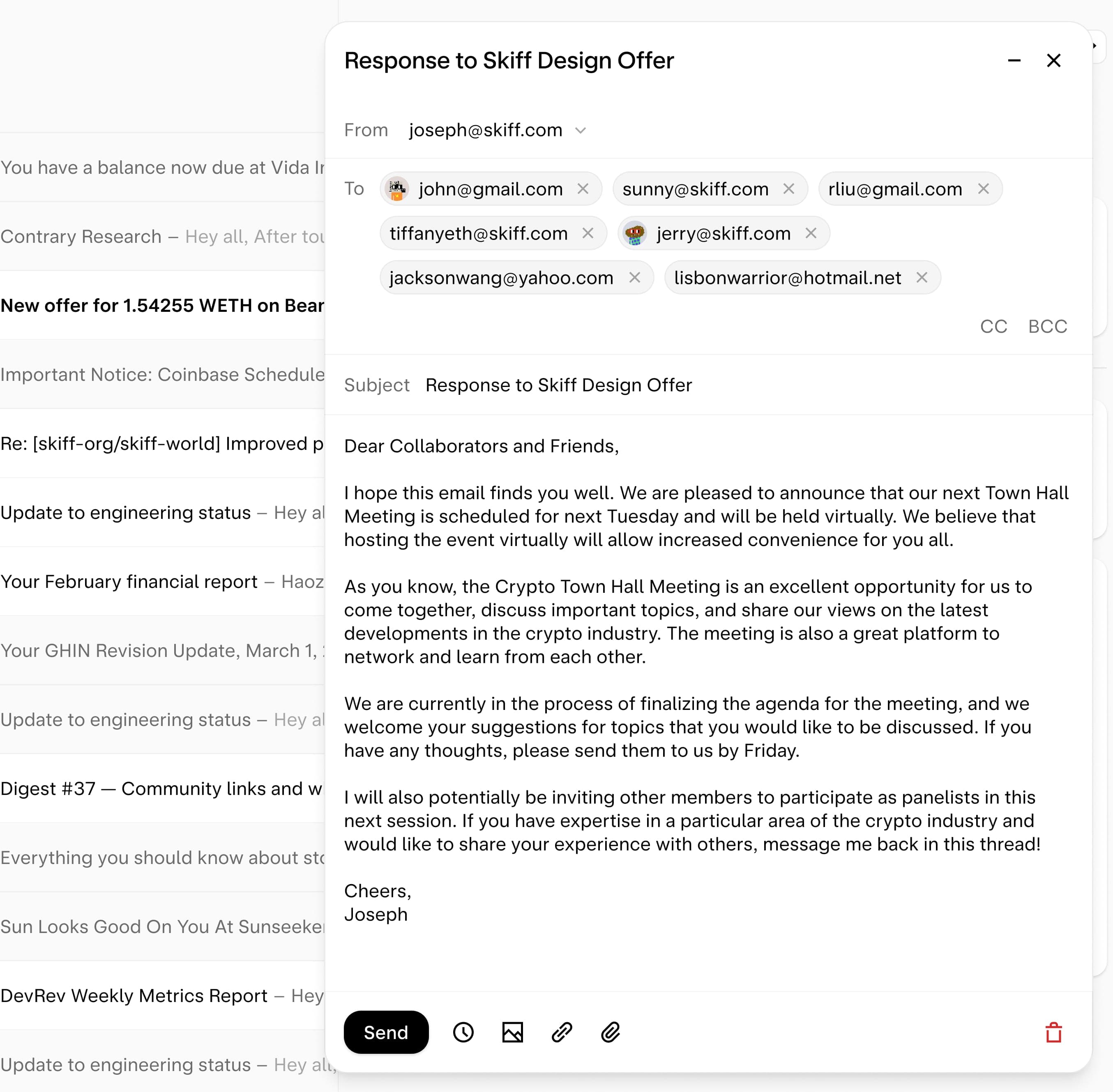Remove sunny@skiff.com from recipients
Screen dimensions: 1113x1092
[788, 189]
